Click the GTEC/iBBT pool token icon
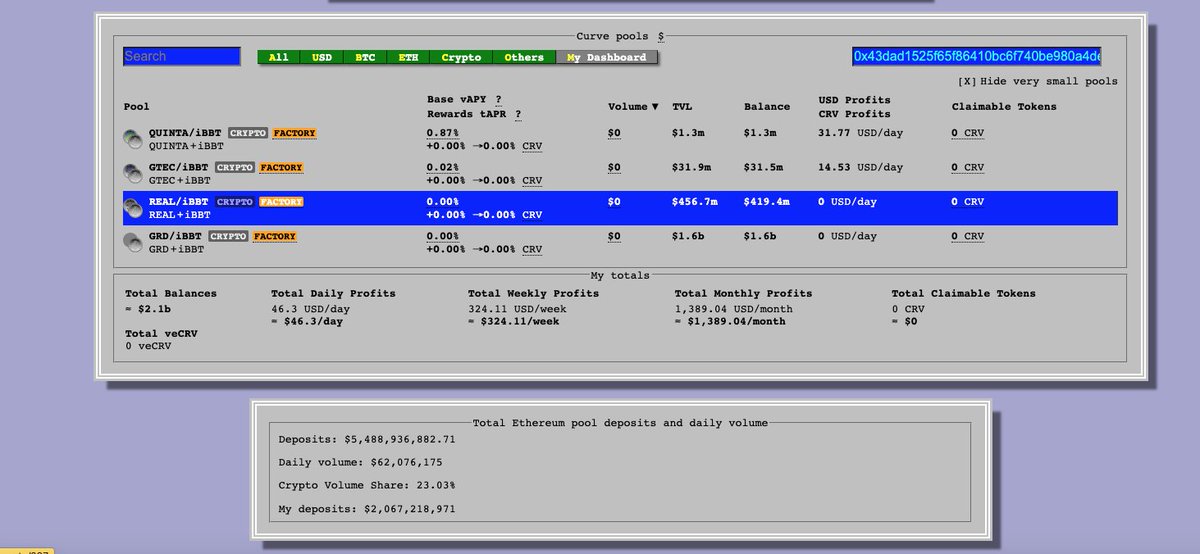Image resolution: width=1200 pixels, height=554 pixels. click(132, 172)
